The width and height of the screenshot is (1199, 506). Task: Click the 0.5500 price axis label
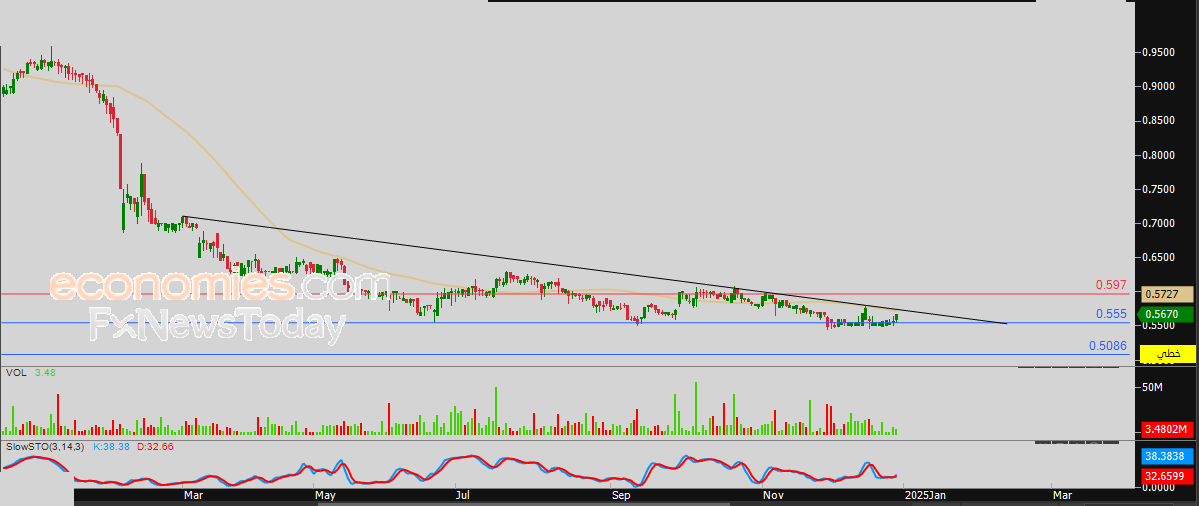pos(1159,326)
